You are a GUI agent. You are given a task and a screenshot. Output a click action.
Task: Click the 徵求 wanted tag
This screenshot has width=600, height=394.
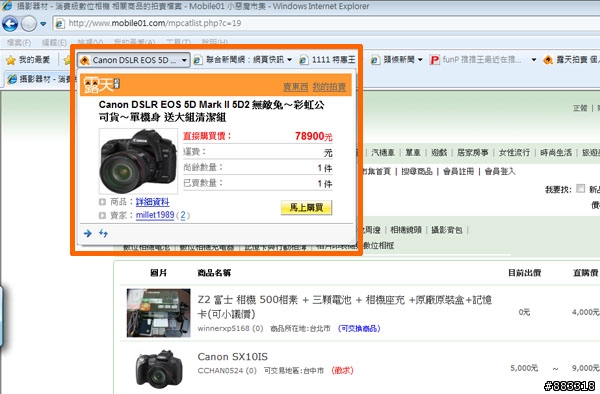click(x=342, y=370)
